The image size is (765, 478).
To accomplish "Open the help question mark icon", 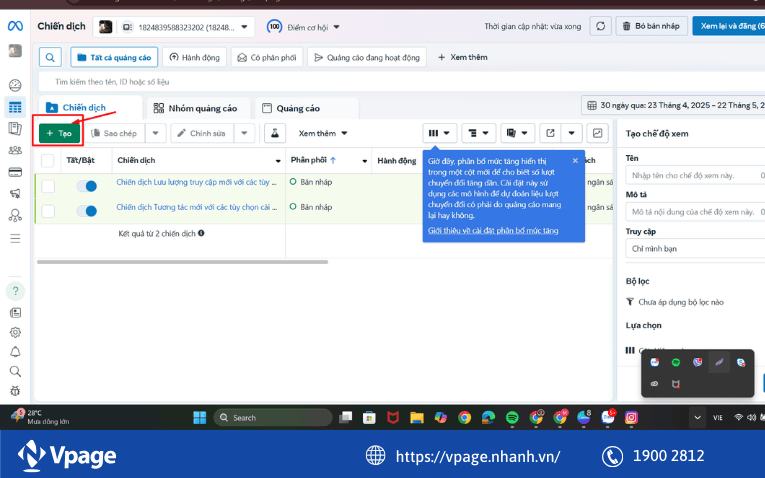I will 15,291.
